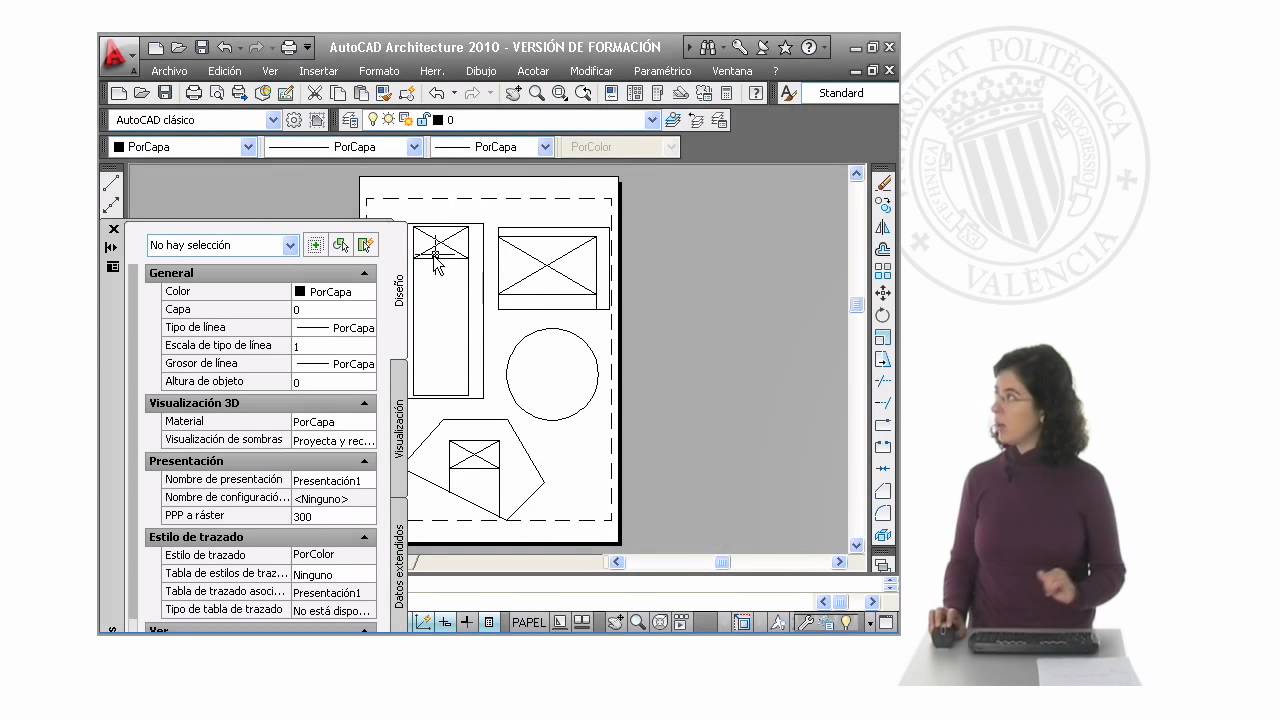Toggle the layer lock padlock icon
Image resolution: width=1280 pixels, height=720 pixels.
(x=423, y=120)
